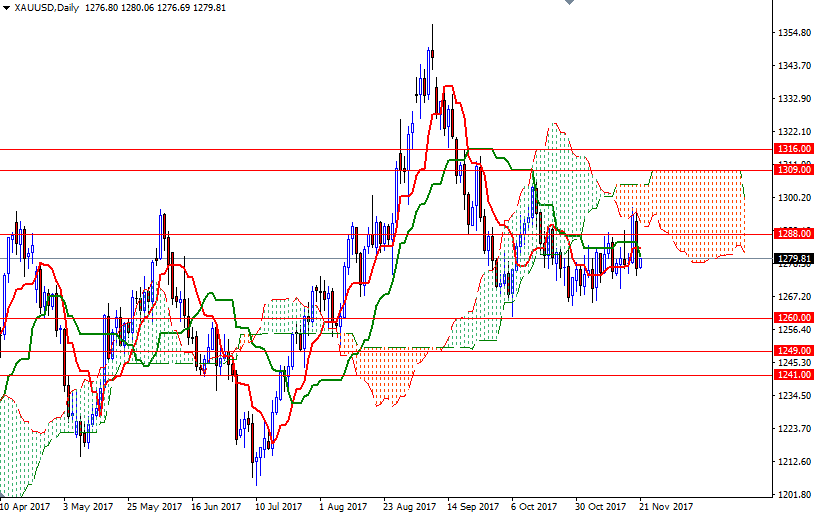Click the 6 Oct 2017 date label

click(x=533, y=506)
